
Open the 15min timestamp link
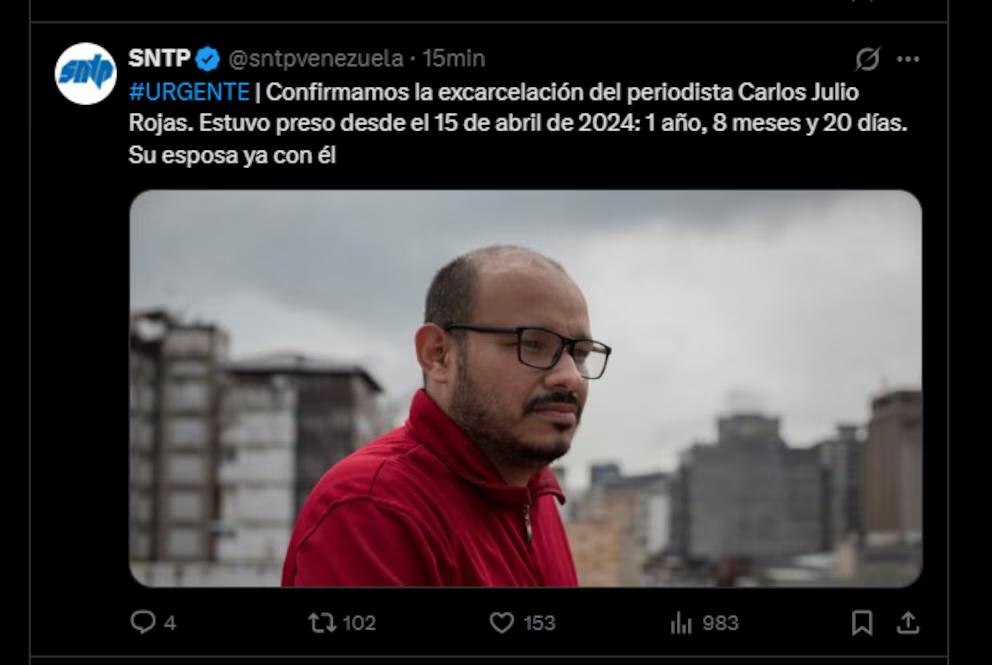(x=454, y=59)
